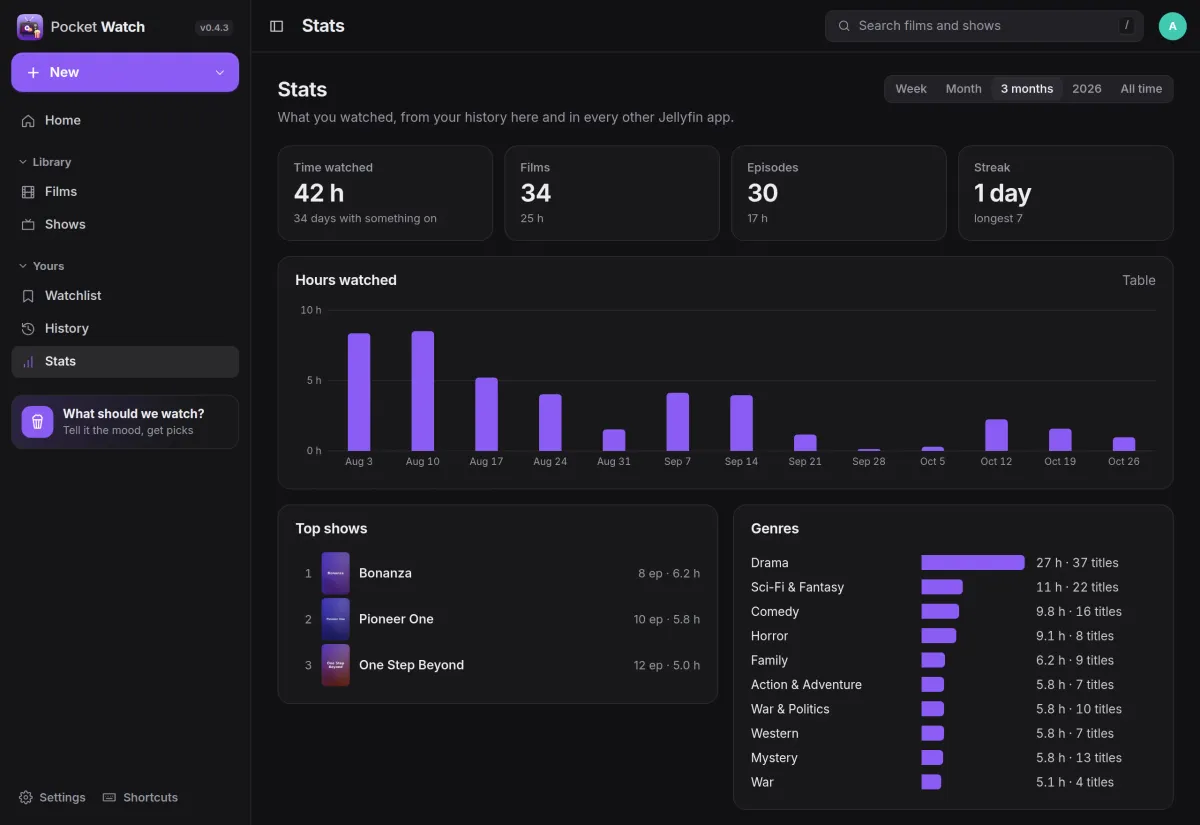Select the Month time range
This screenshot has height=825, width=1200.
pos(964,89)
